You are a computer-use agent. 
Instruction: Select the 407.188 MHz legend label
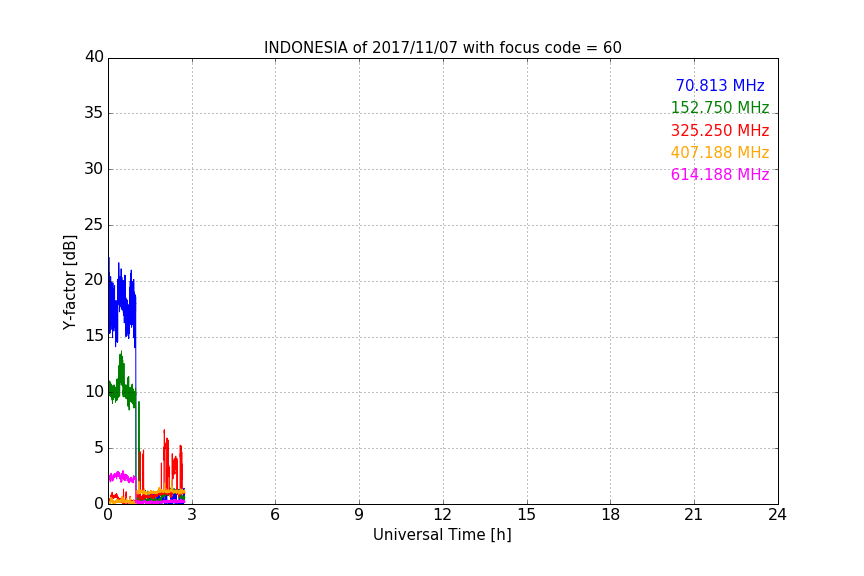coord(720,153)
